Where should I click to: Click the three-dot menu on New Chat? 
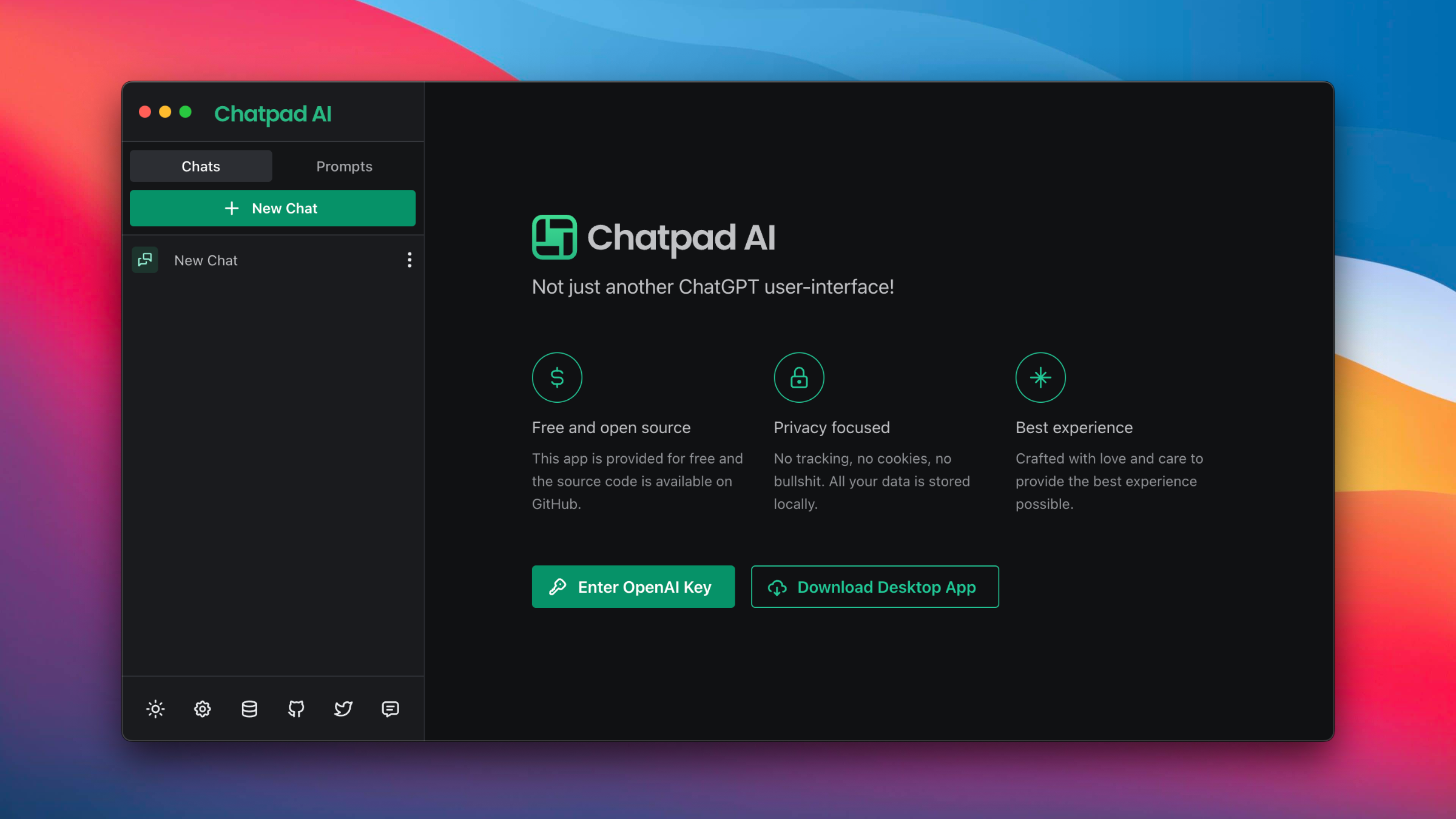[409, 260]
